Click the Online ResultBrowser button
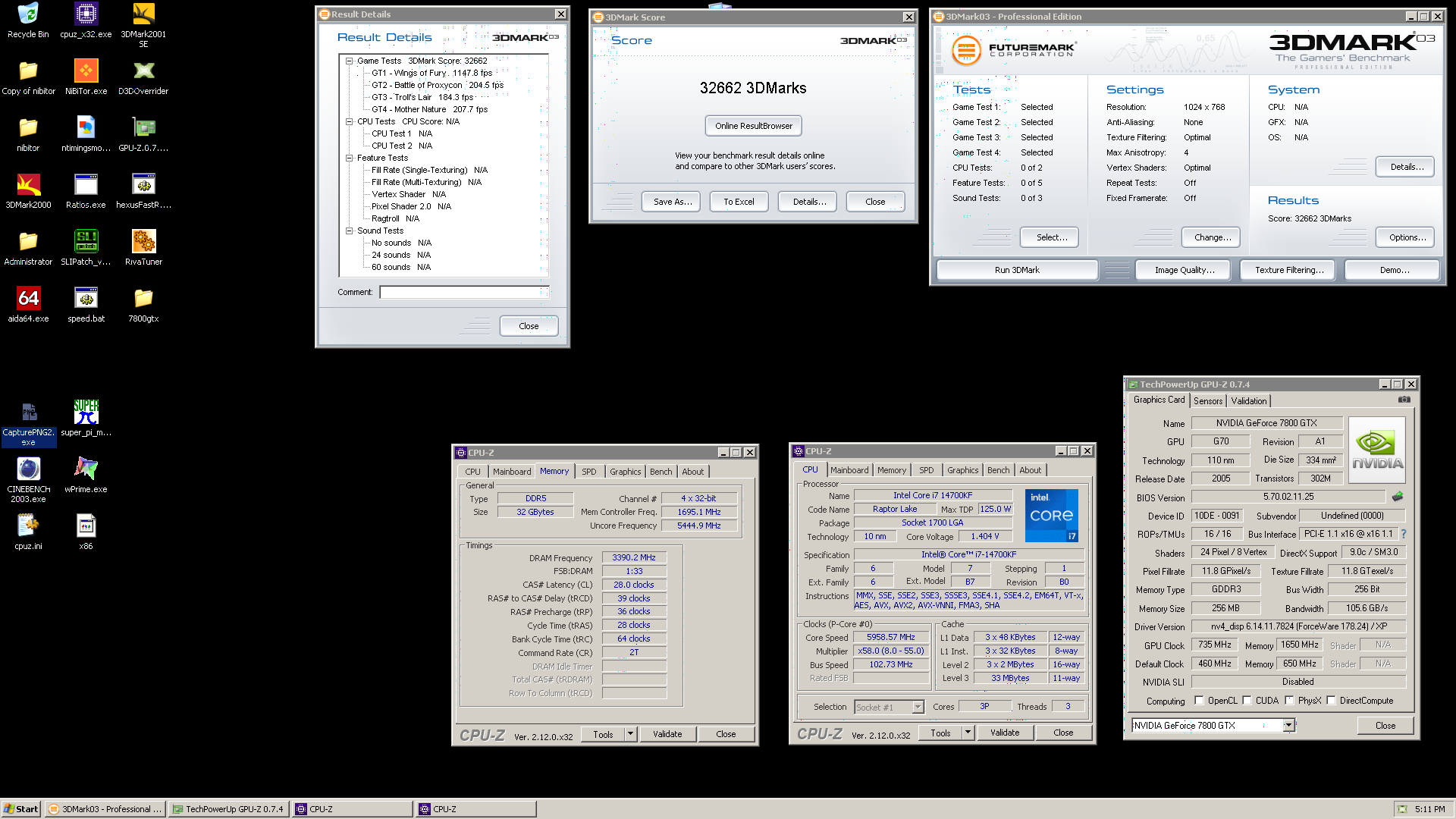Viewport: 1456px width, 819px height. (753, 126)
